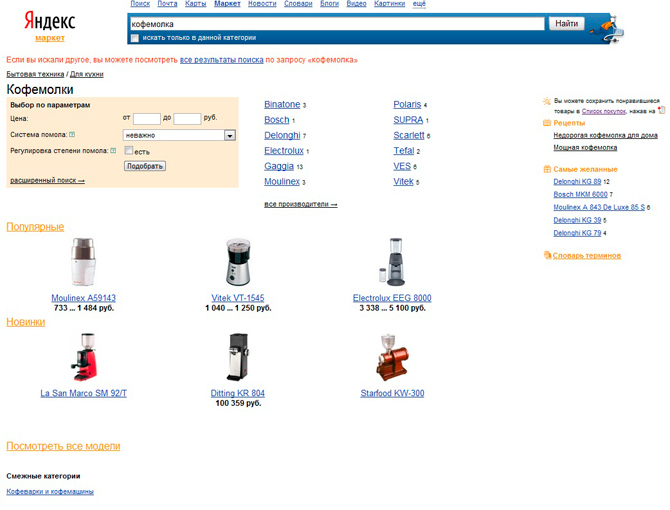Tick the 'искать только в данной категории' checkbox
Viewport: 670px width, 510px height.
[x=135, y=38]
